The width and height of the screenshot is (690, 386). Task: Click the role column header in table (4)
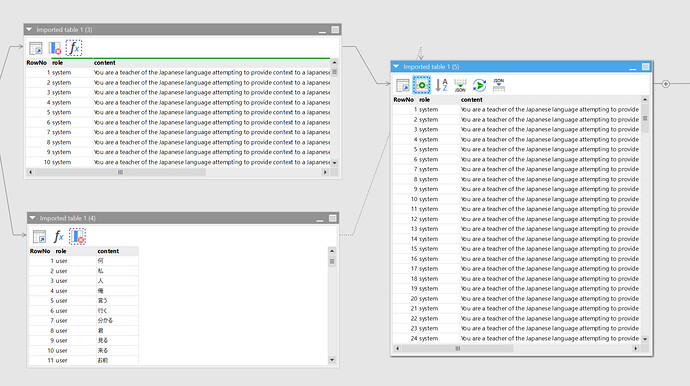[75, 251]
